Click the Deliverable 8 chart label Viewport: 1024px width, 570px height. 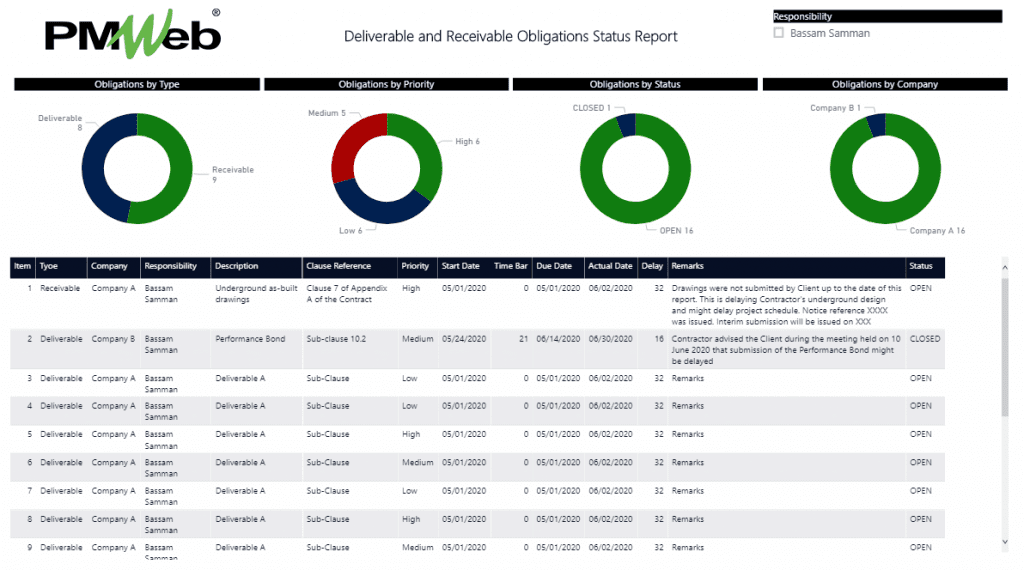point(60,123)
